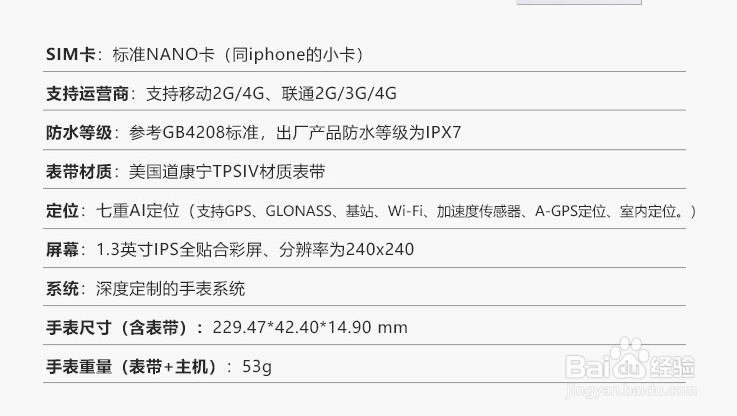Select the 表带材质 label

(80, 171)
